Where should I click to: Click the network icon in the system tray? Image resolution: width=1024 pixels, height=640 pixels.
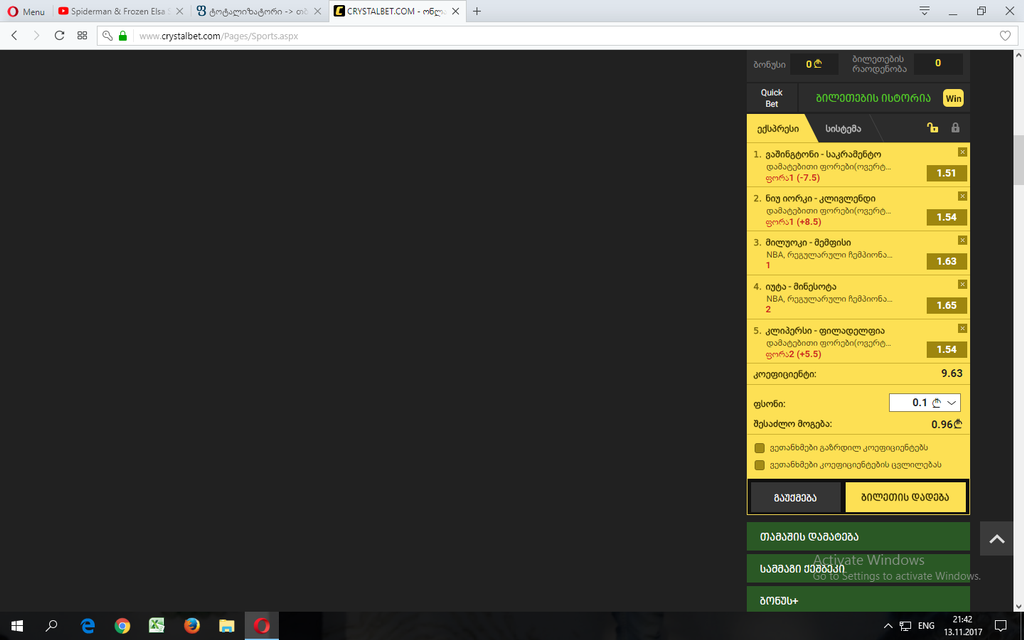(905, 626)
